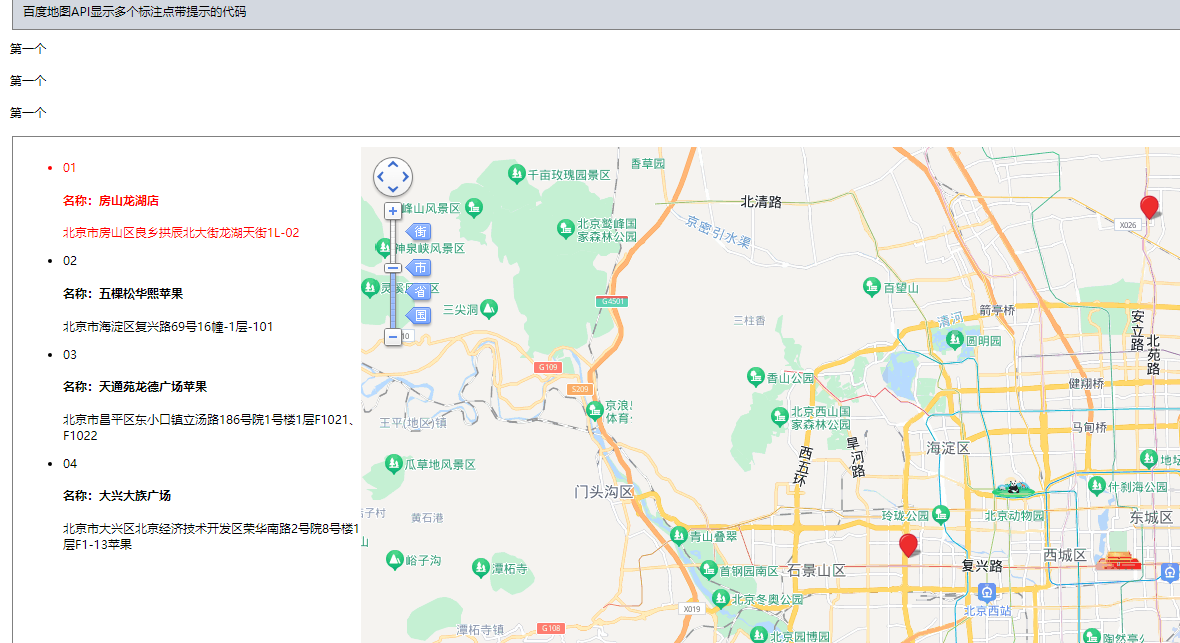Click the Beijing Zoo panda icon
The width and height of the screenshot is (1180, 643).
pos(1014,489)
